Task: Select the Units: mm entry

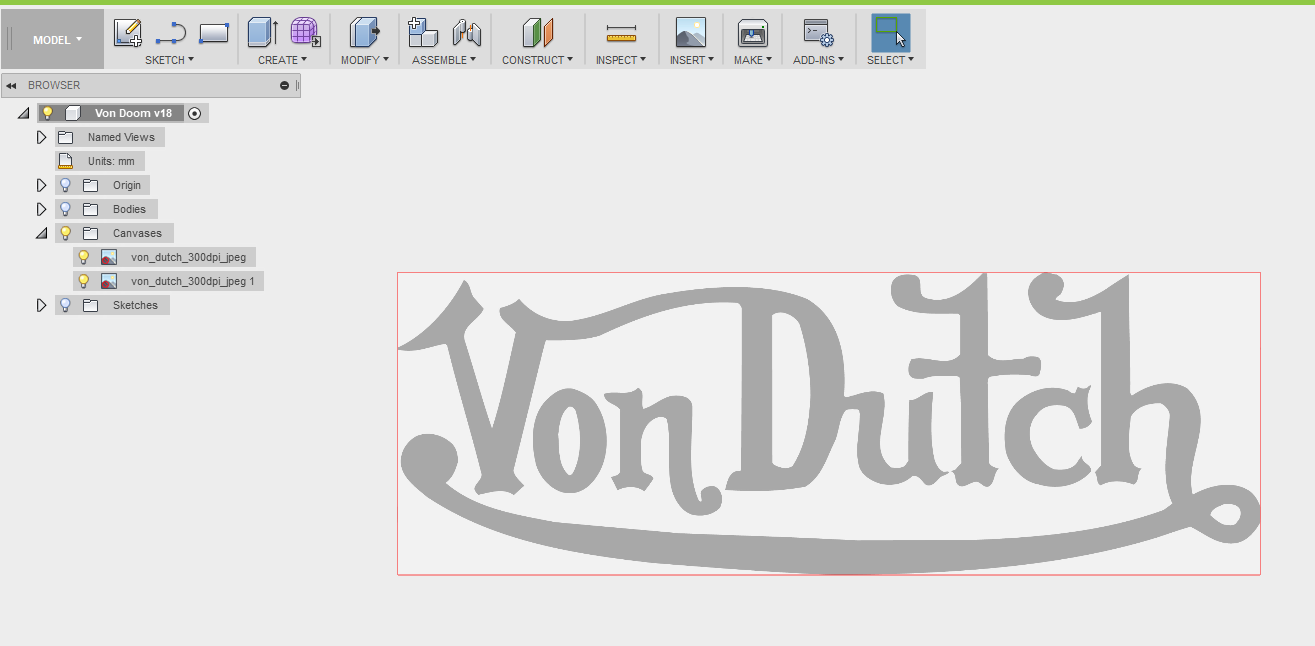Action: click(x=111, y=161)
